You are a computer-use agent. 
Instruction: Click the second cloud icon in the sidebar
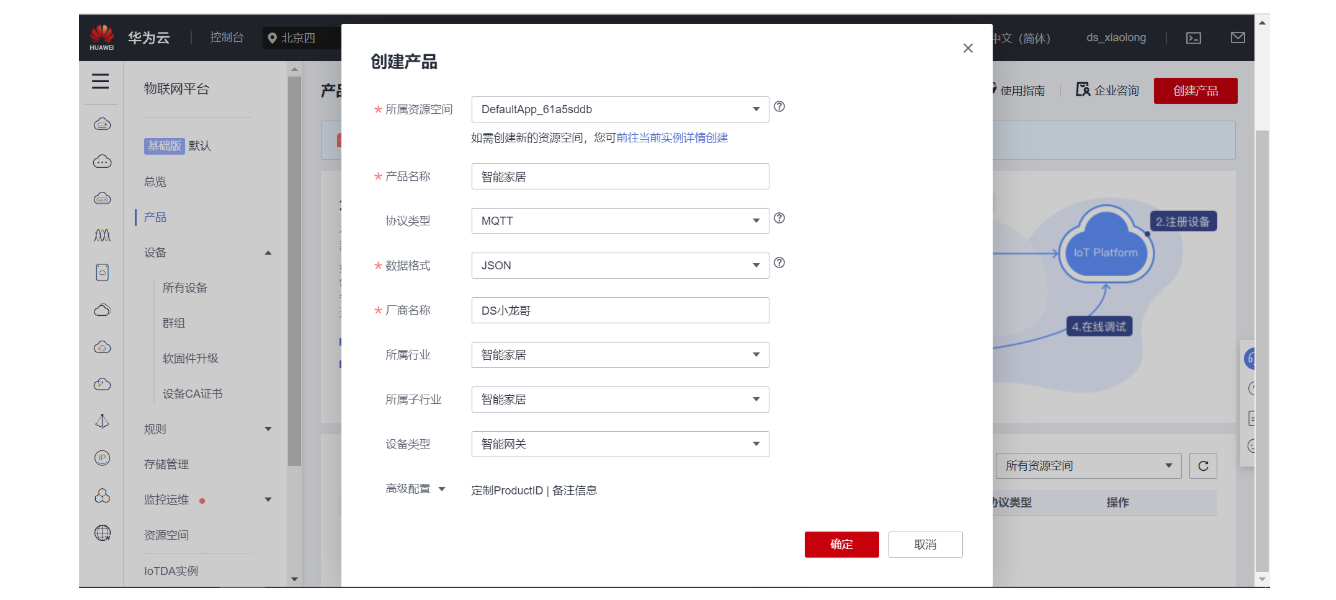[102, 161]
